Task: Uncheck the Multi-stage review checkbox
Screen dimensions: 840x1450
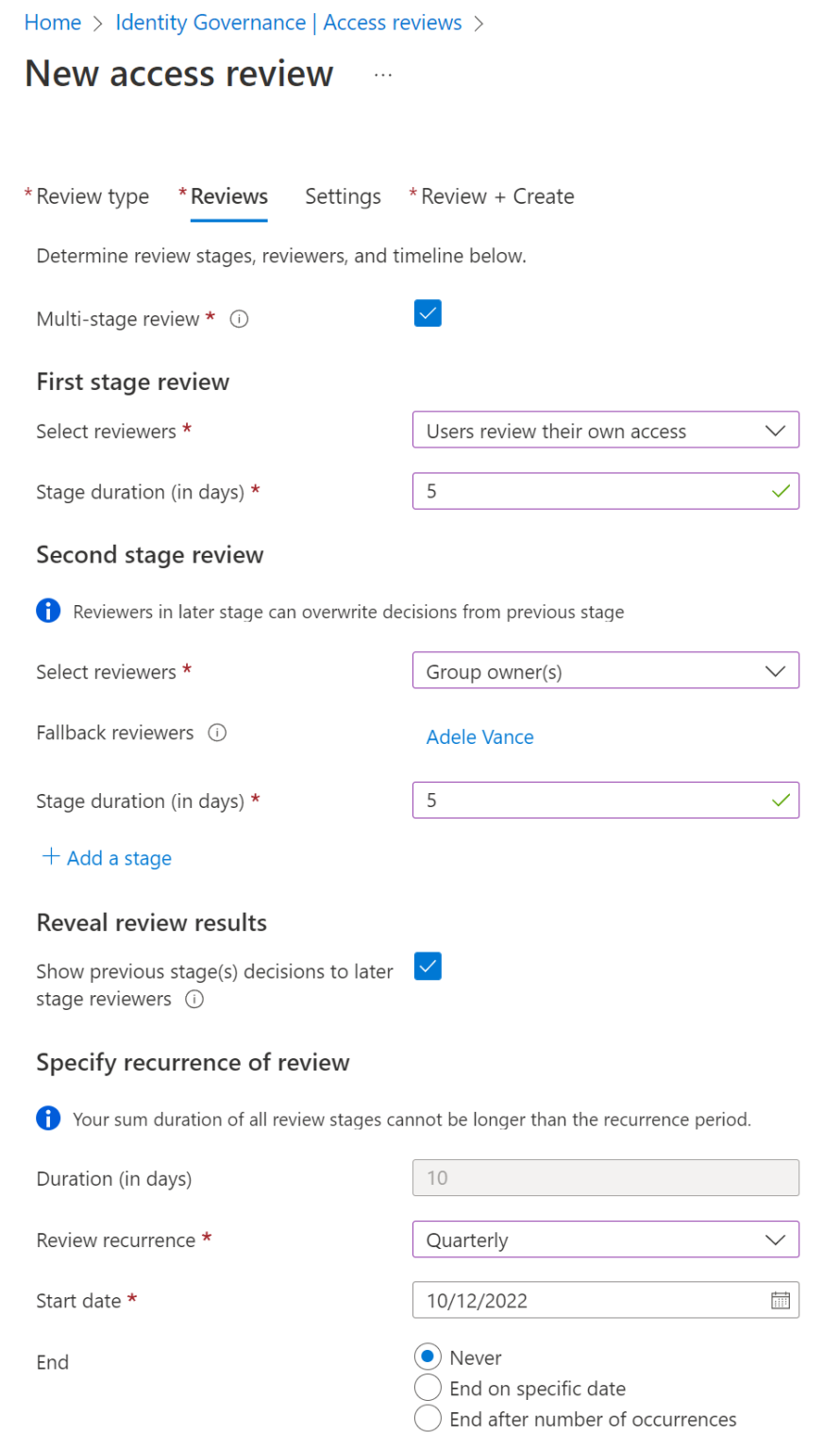Action: (x=428, y=312)
